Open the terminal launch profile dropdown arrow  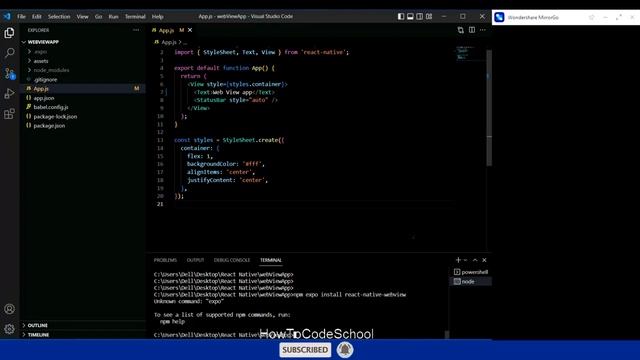(x=465, y=260)
